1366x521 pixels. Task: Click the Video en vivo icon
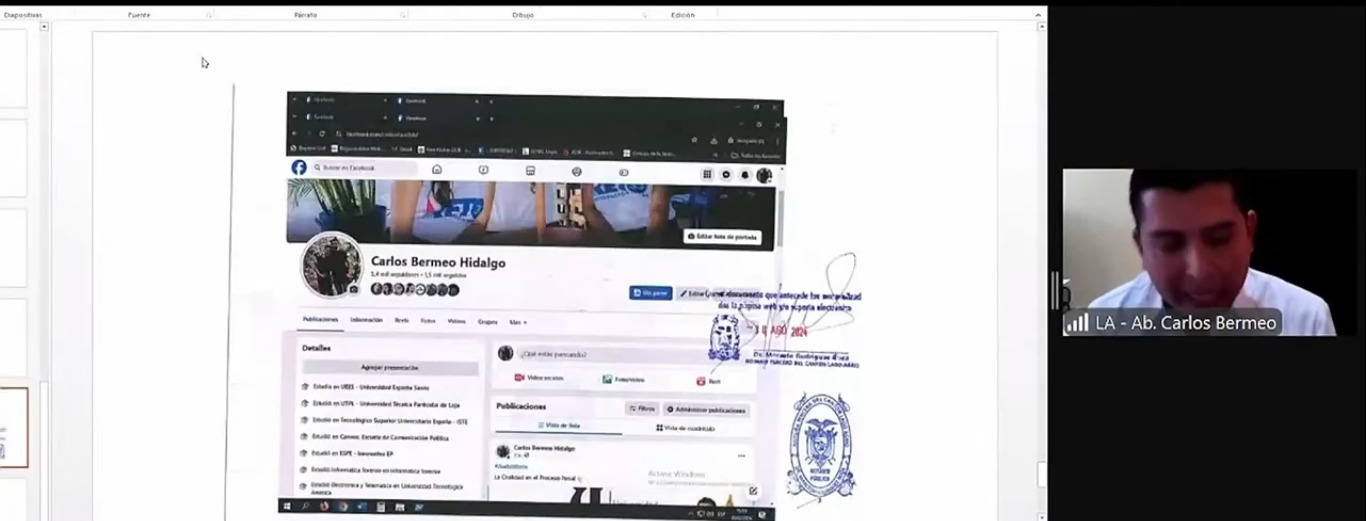[x=519, y=378]
